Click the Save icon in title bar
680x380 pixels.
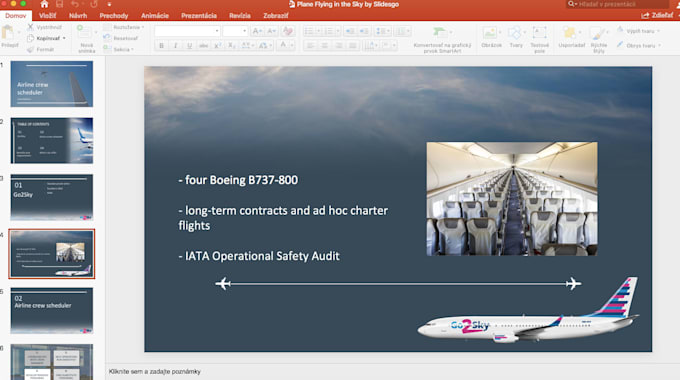tap(59, 4)
